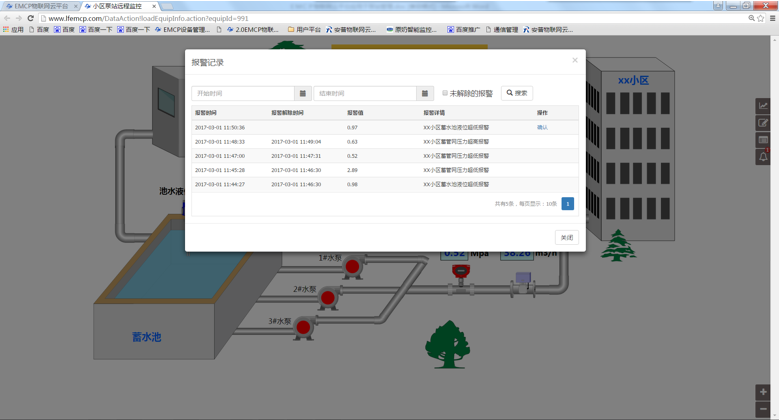Go forward in browser history
The height and width of the screenshot is (420, 780).
18,18
